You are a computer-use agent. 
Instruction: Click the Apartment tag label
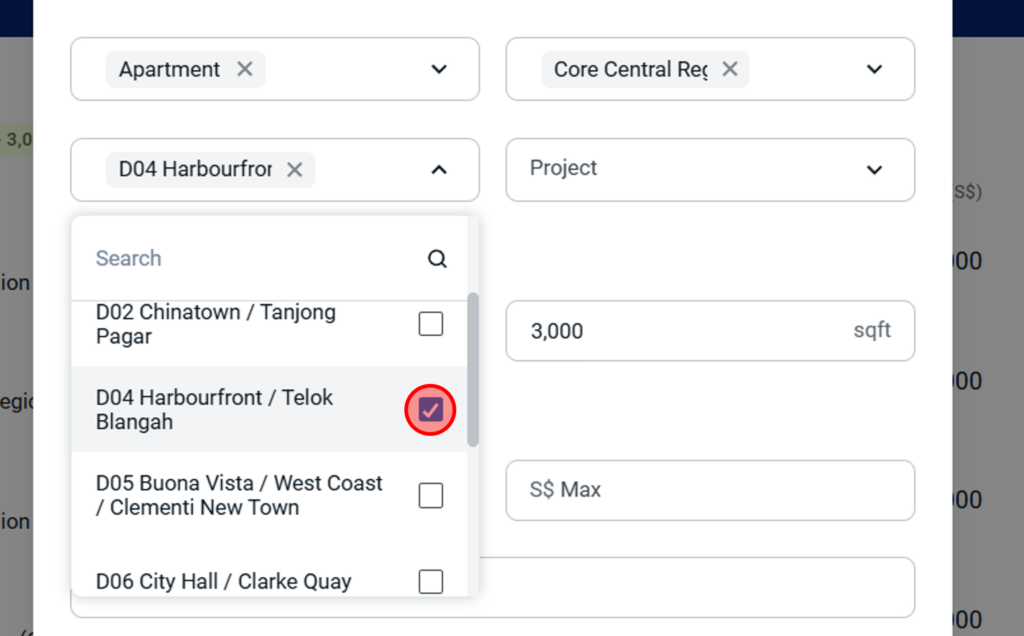coord(169,69)
